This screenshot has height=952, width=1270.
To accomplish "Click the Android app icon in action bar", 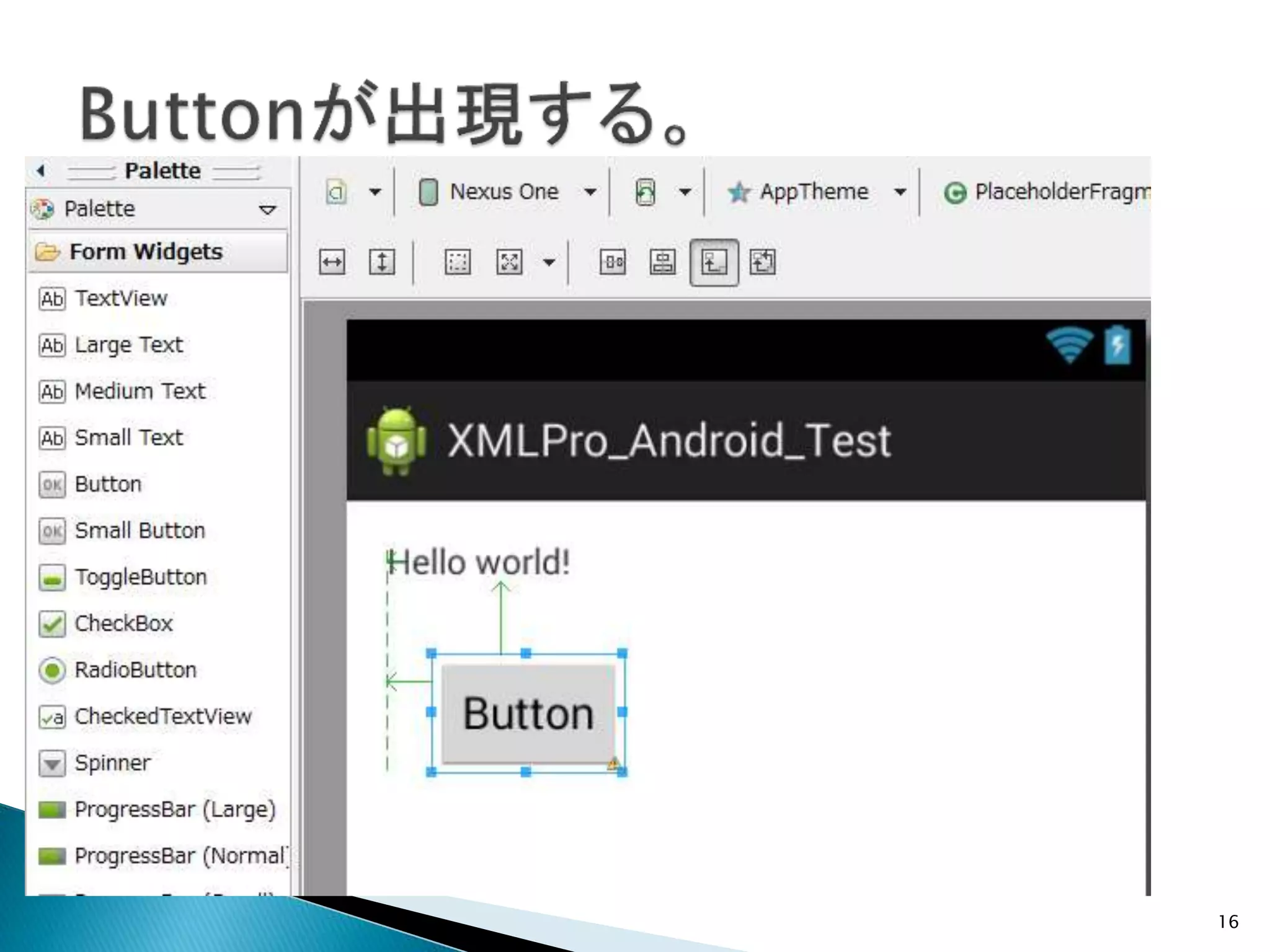I will pyautogui.click(x=396, y=441).
